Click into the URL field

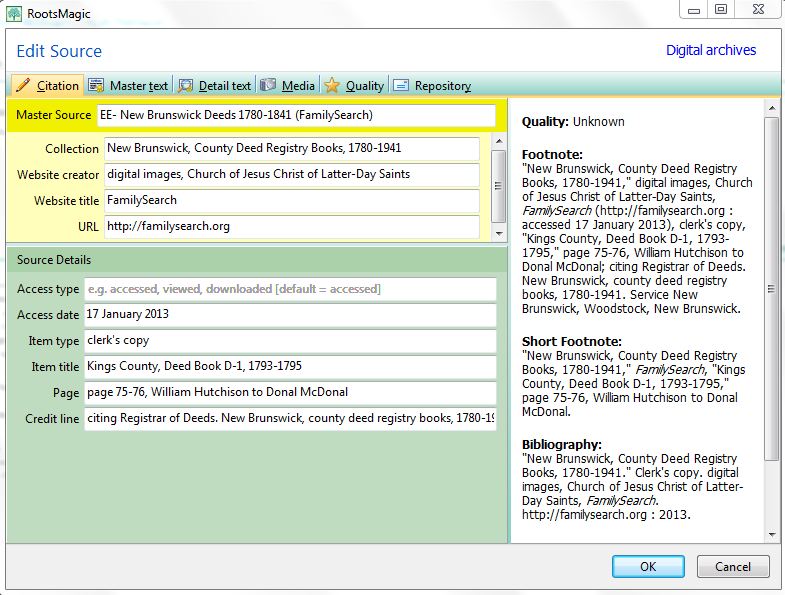coord(291,226)
